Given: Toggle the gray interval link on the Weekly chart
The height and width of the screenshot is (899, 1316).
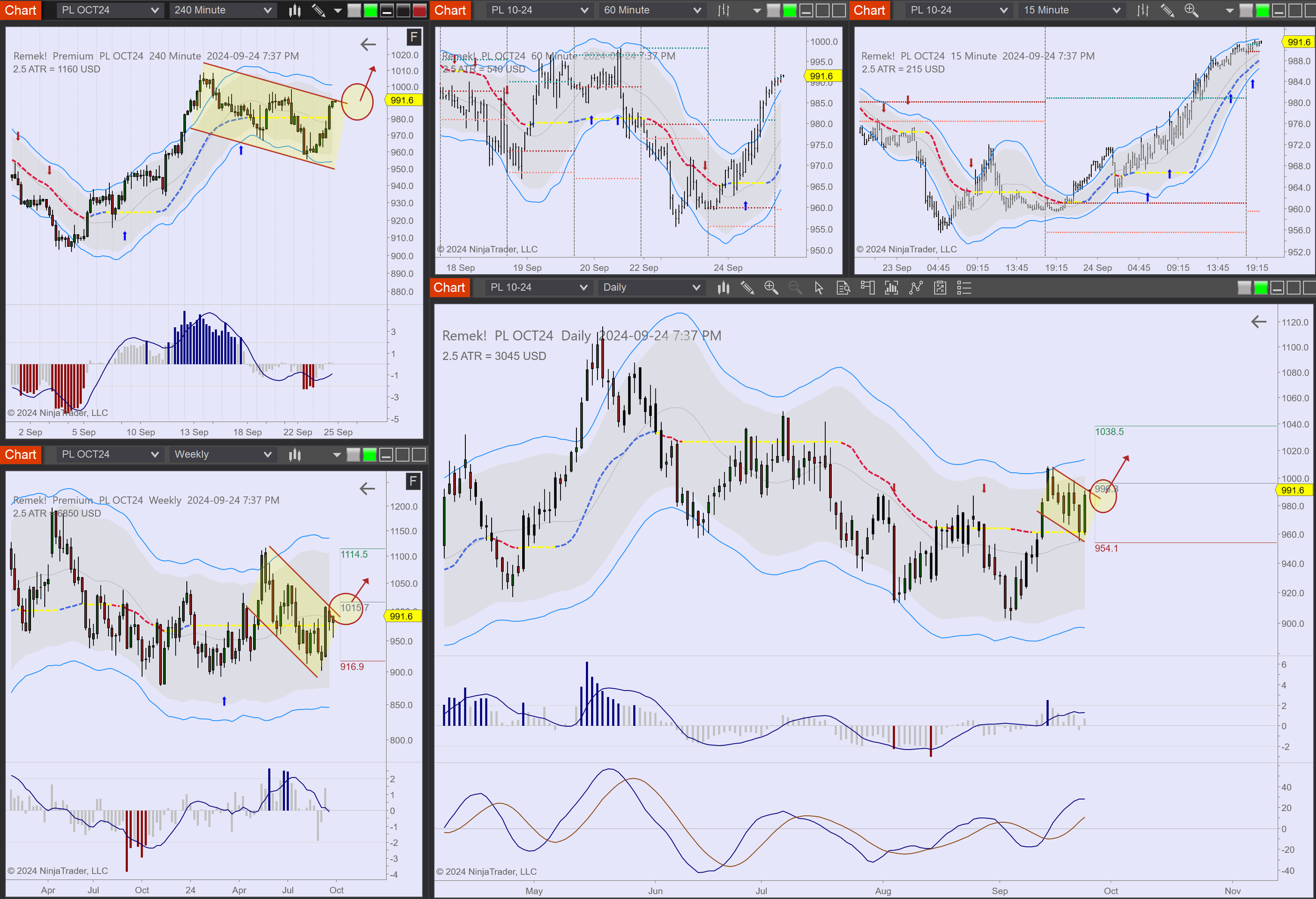Looking at the screenshot, I should [353, 454].
